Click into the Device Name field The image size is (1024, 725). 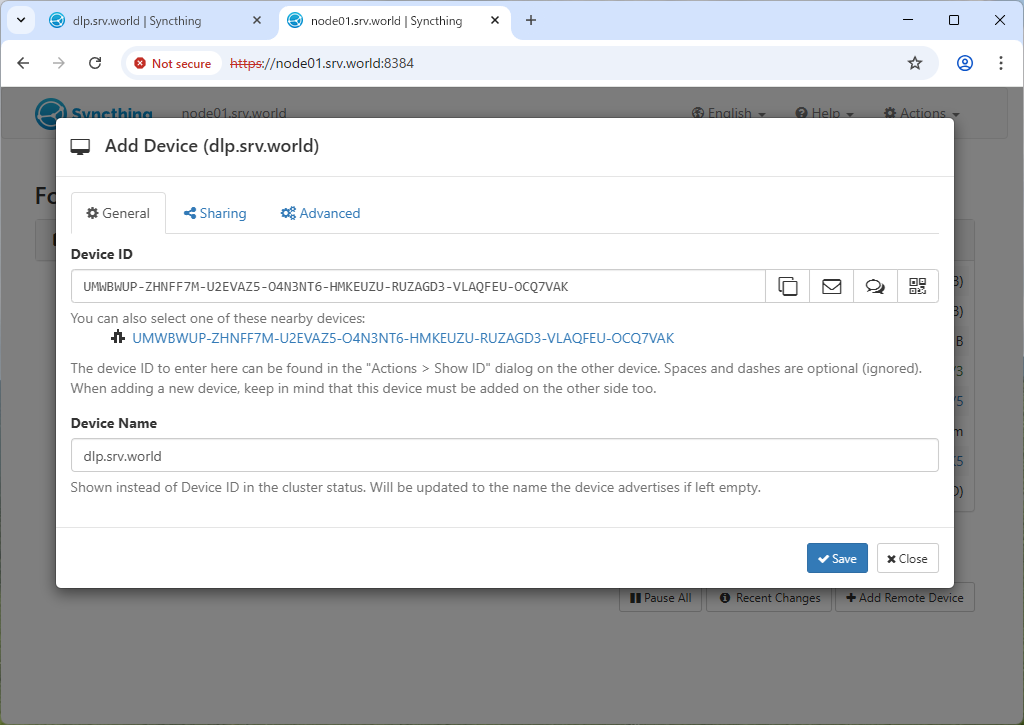pos(504,455)
